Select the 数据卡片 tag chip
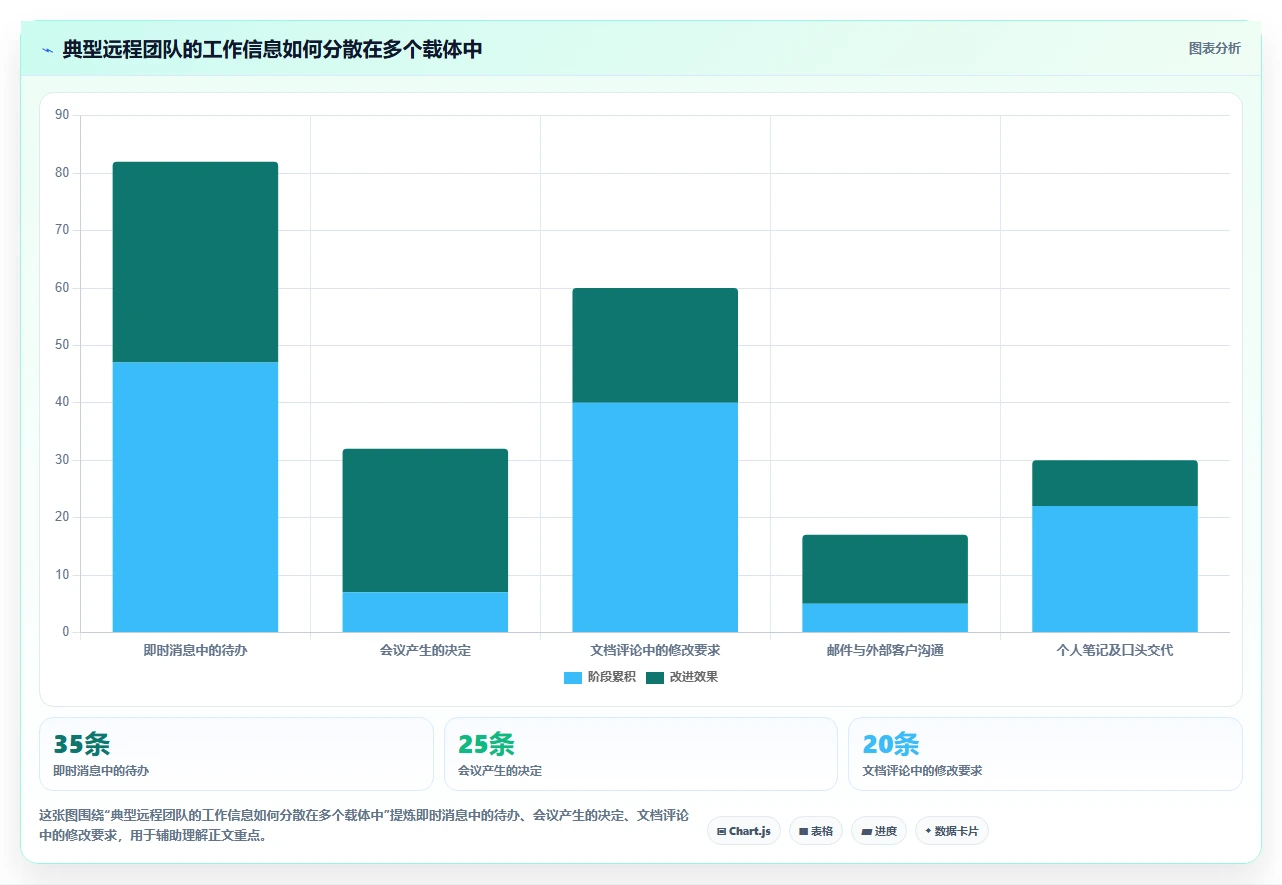This screenshot has width=1282, height=885. (952, 831)
